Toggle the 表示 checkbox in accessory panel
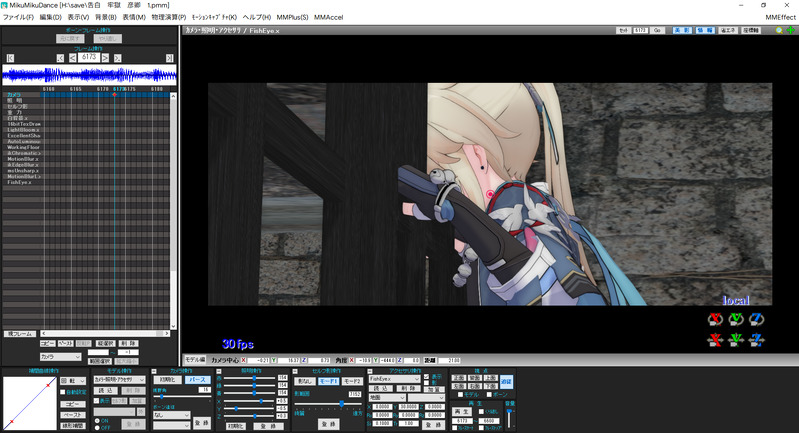799x433 pixels. (x=427, y=377)
